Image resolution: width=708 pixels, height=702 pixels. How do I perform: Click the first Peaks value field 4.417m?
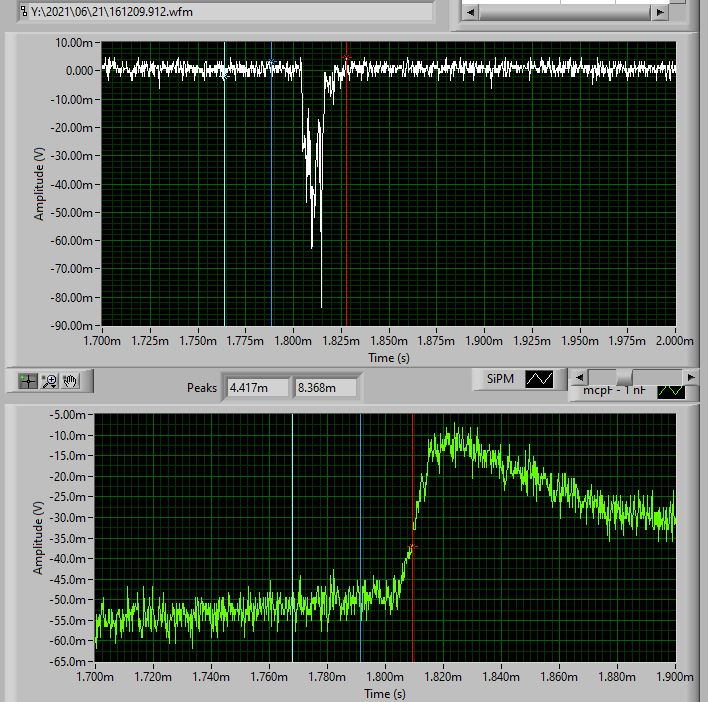coord(257,387)
